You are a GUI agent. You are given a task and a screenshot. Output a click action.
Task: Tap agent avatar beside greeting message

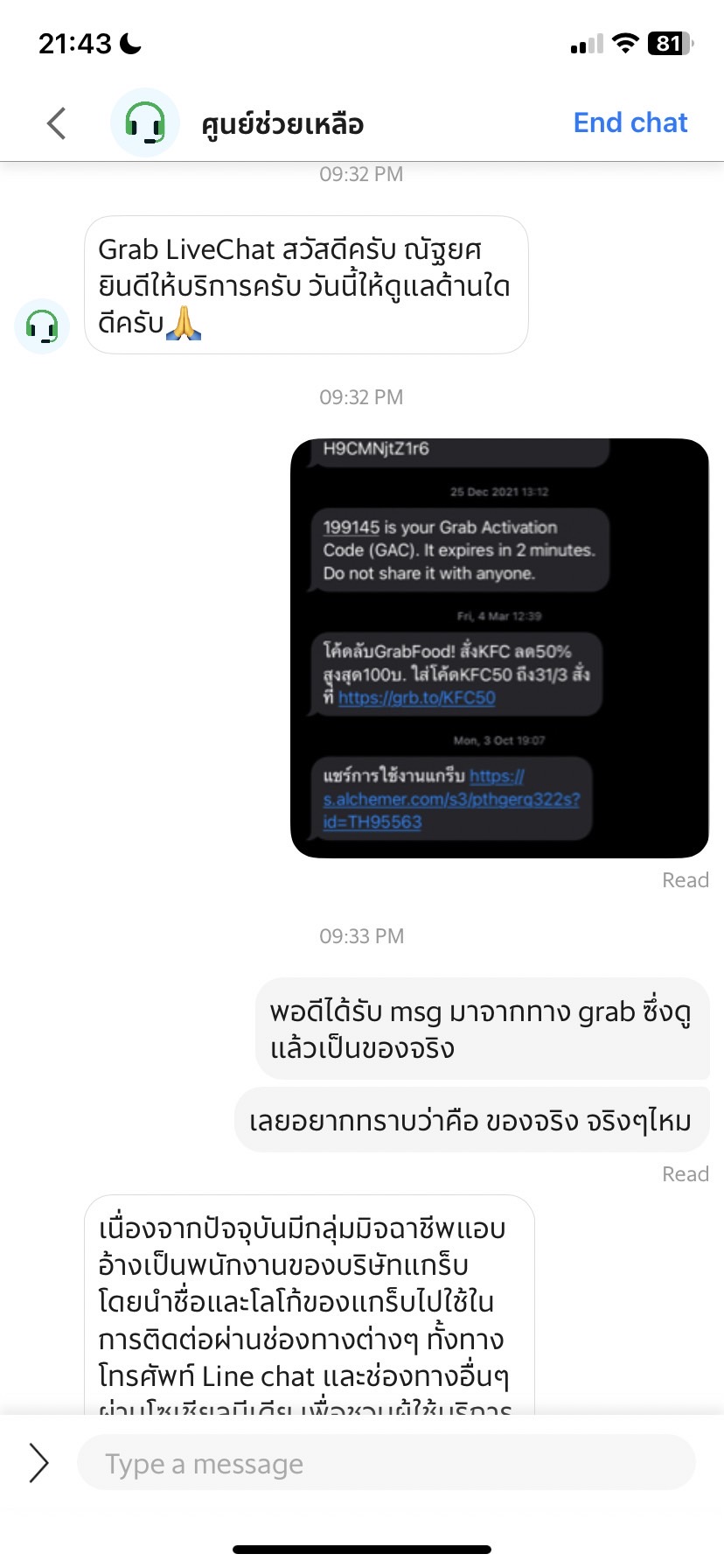coord(42,326)
